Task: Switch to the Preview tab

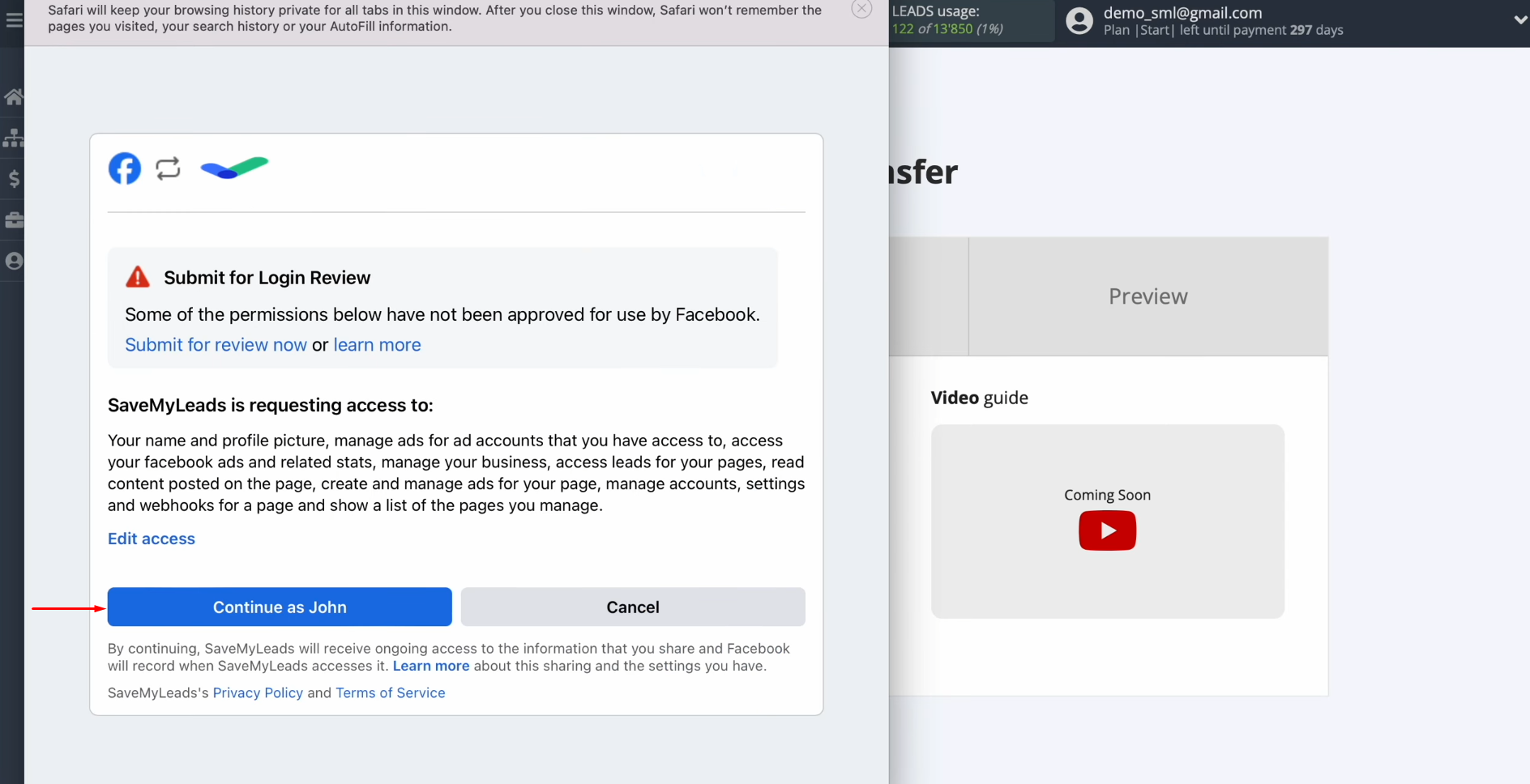Action: tap(1148, 296)
